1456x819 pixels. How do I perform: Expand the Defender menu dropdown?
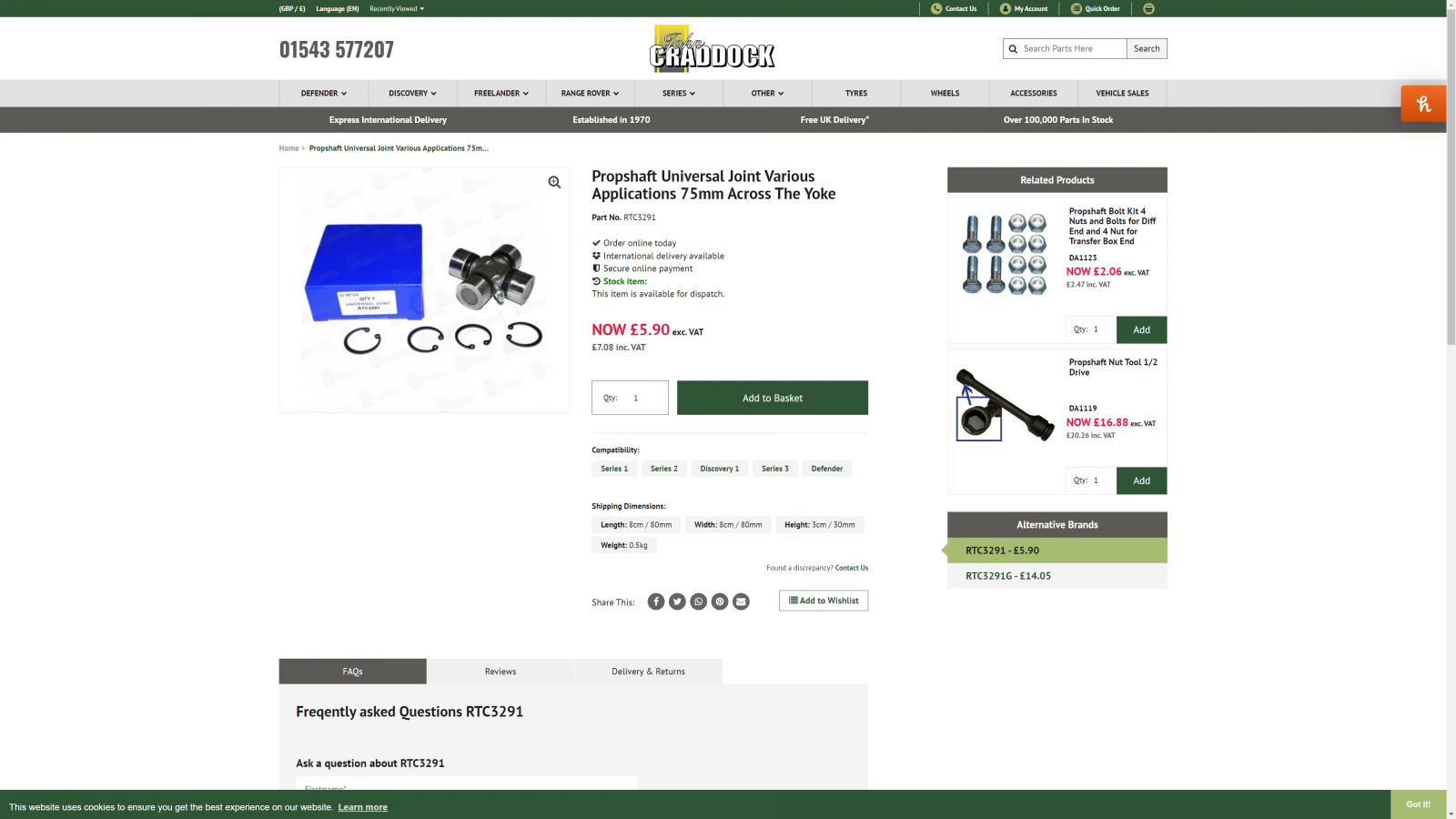324,93
